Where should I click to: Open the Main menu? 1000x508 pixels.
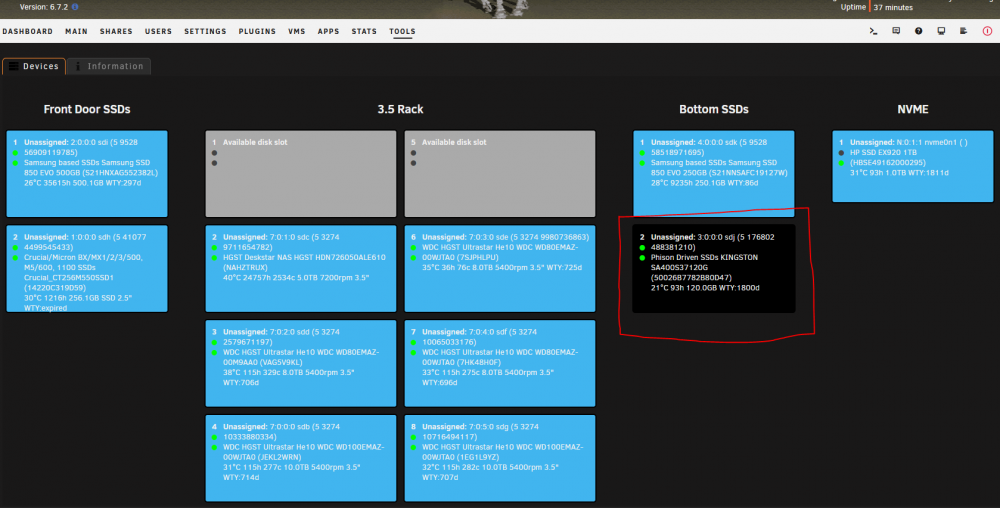77,31
